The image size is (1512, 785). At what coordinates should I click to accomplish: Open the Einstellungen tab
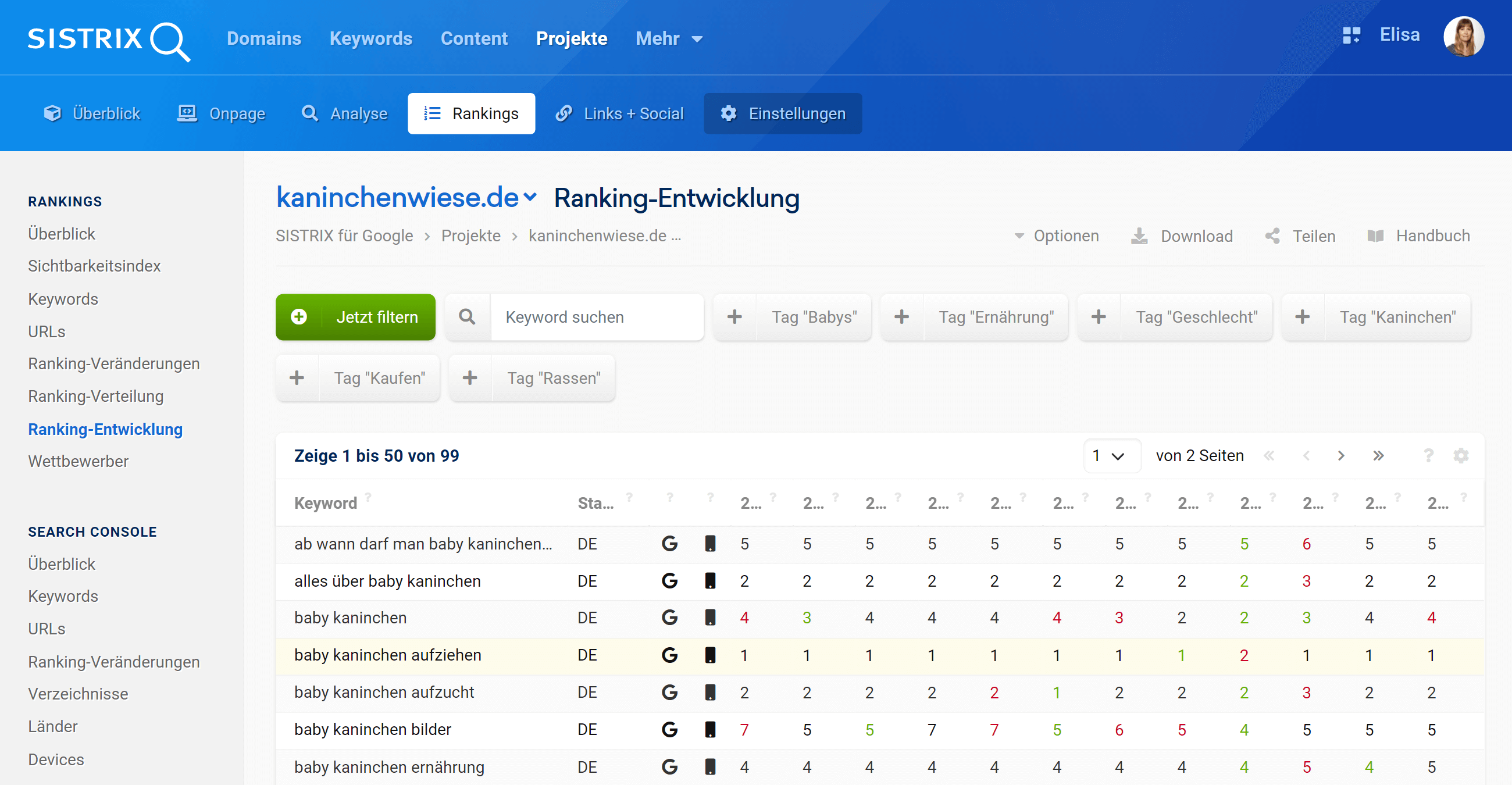coord(782,114)
